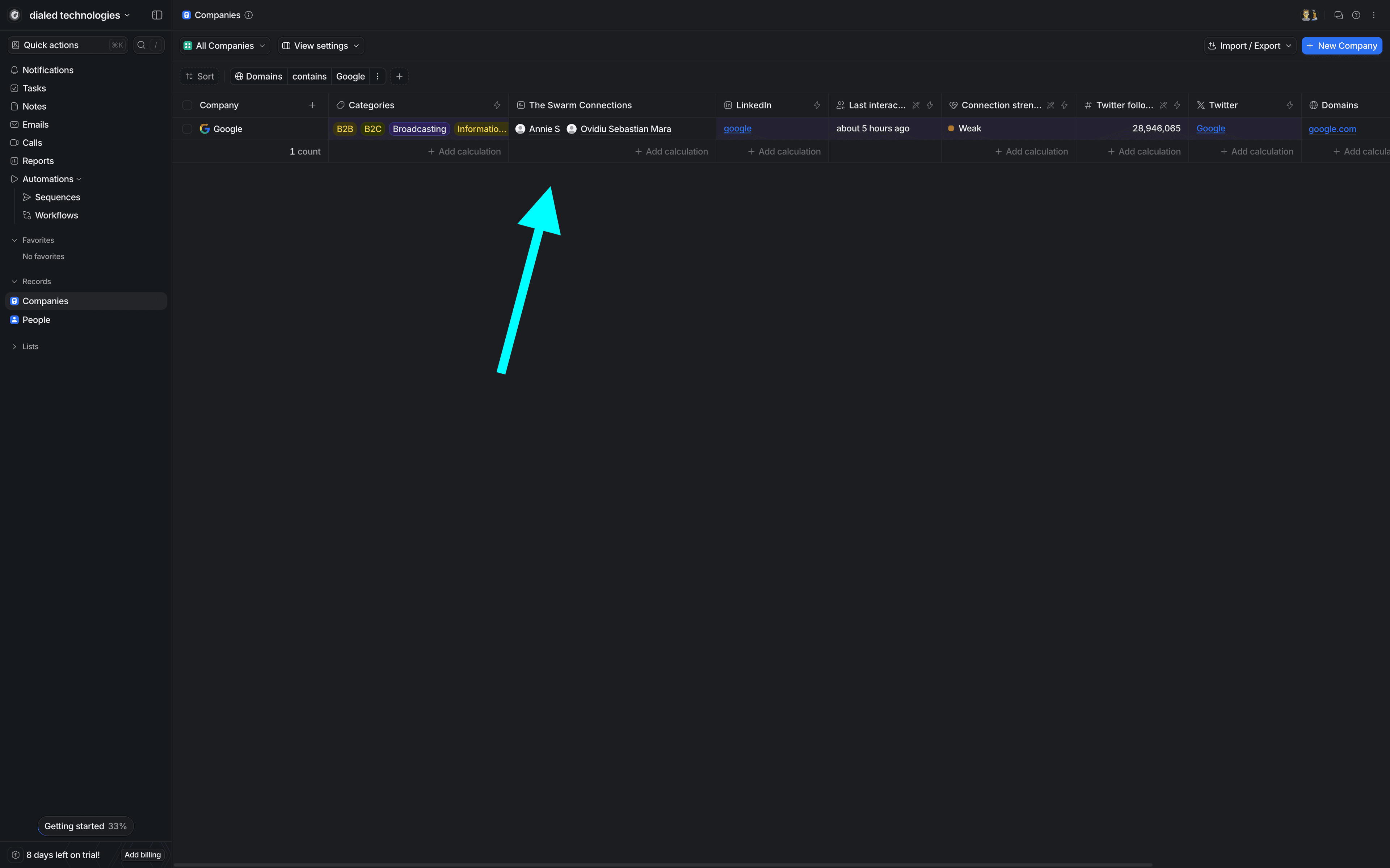Click the New Company button
1390x868 pixels.
tap(1341, 45)
